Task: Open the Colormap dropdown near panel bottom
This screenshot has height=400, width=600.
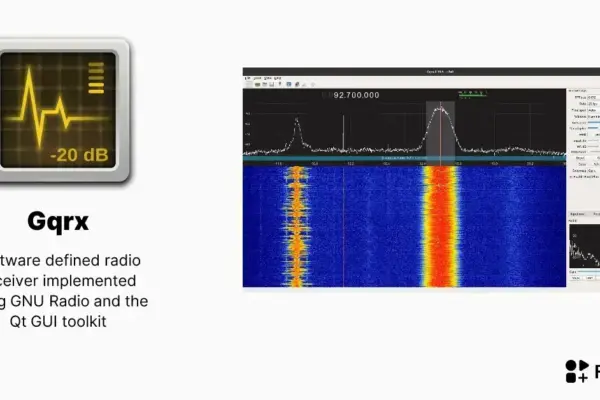Action: (593, 171)
